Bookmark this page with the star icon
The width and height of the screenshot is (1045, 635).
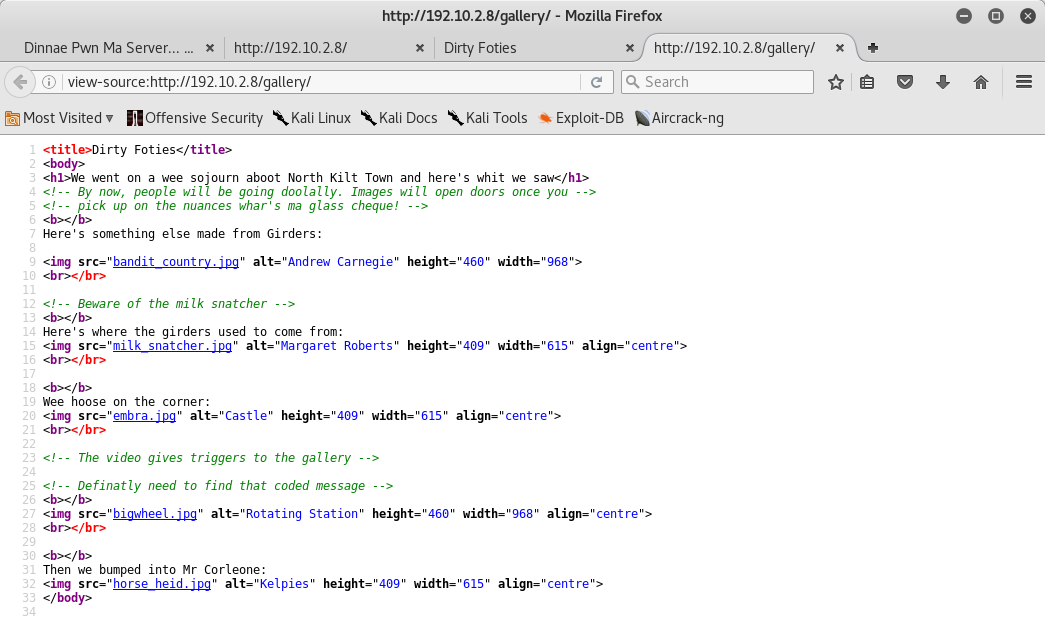click(836, 82)
